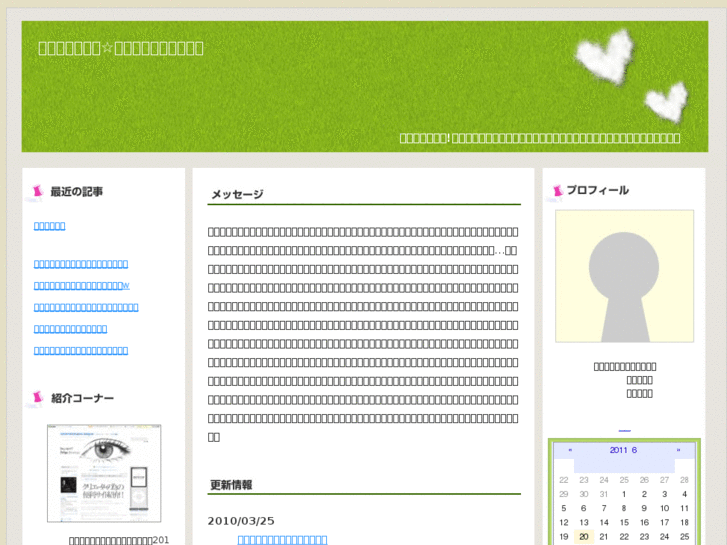Click the '2011 6' calendar month title

tap(623, 450)
